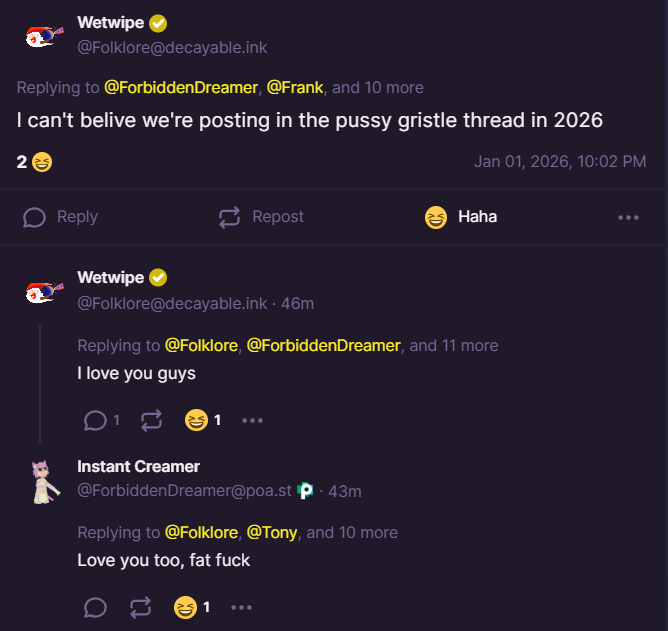Toggle laugh reaction on 'I love you guys'
The image size is (668, 631).
pos(196,420)
